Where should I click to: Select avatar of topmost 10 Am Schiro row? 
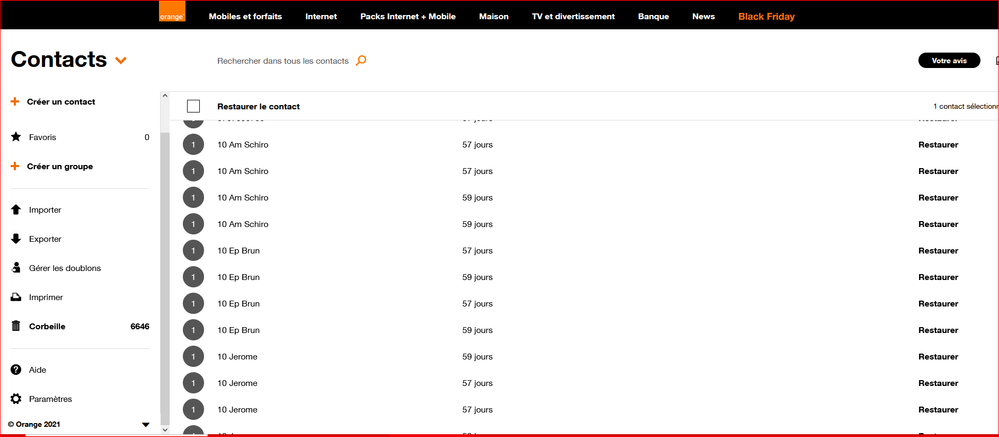click(193, 145)
